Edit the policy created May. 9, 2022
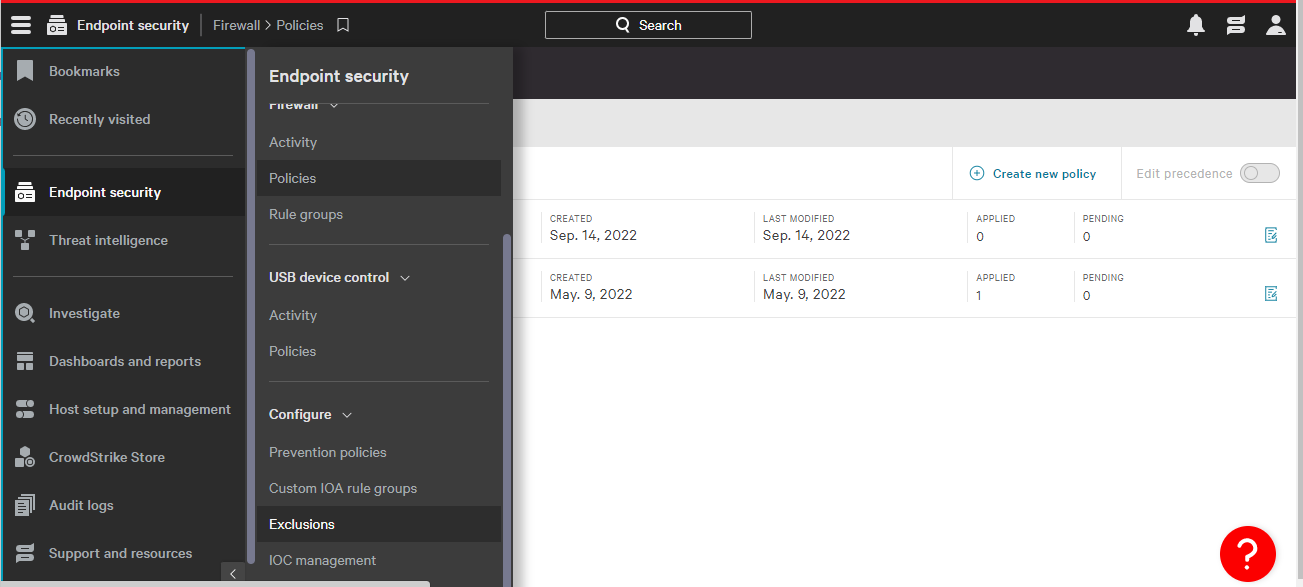Screen dimensions: 1303x587 pyautogui.click(x=1271, y=293)
